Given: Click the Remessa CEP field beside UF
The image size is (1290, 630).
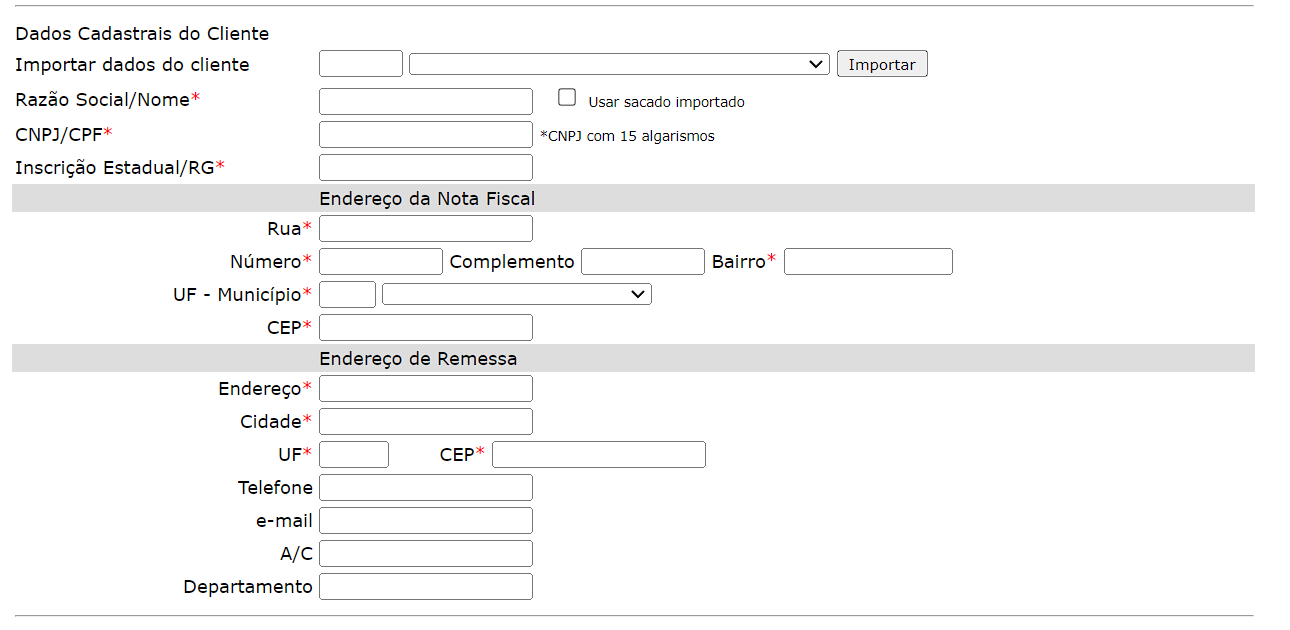Looking at the screenshot, I should (x=598, y=455).
